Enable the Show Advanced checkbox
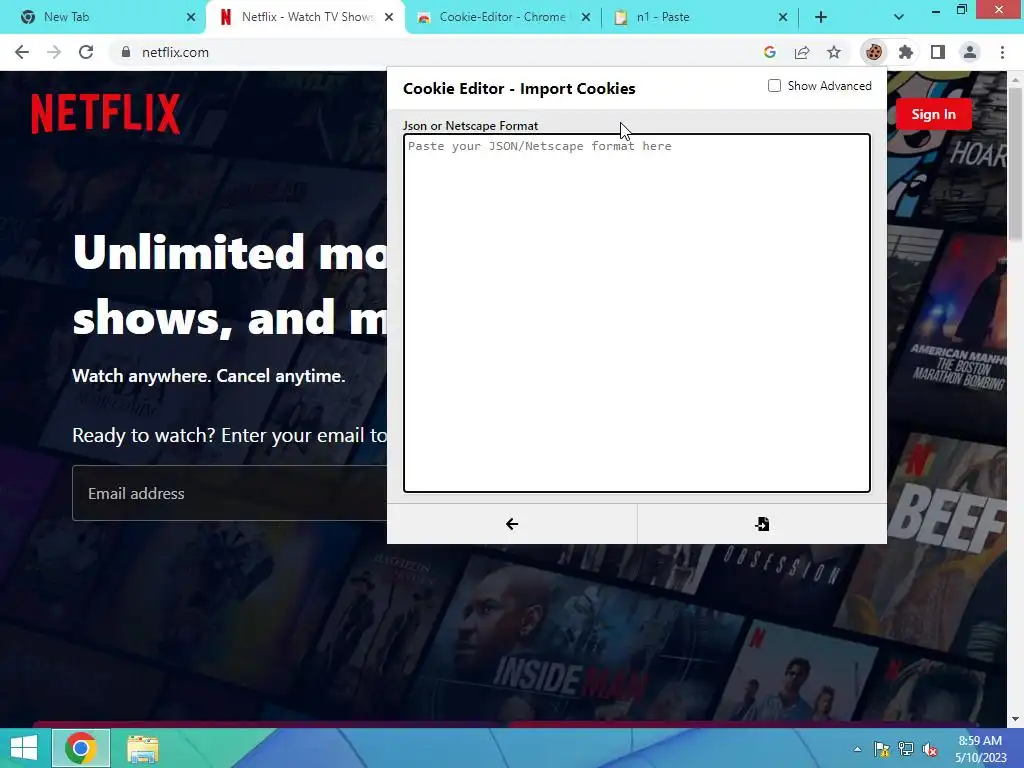1024x768 pixels. (775, 86)
